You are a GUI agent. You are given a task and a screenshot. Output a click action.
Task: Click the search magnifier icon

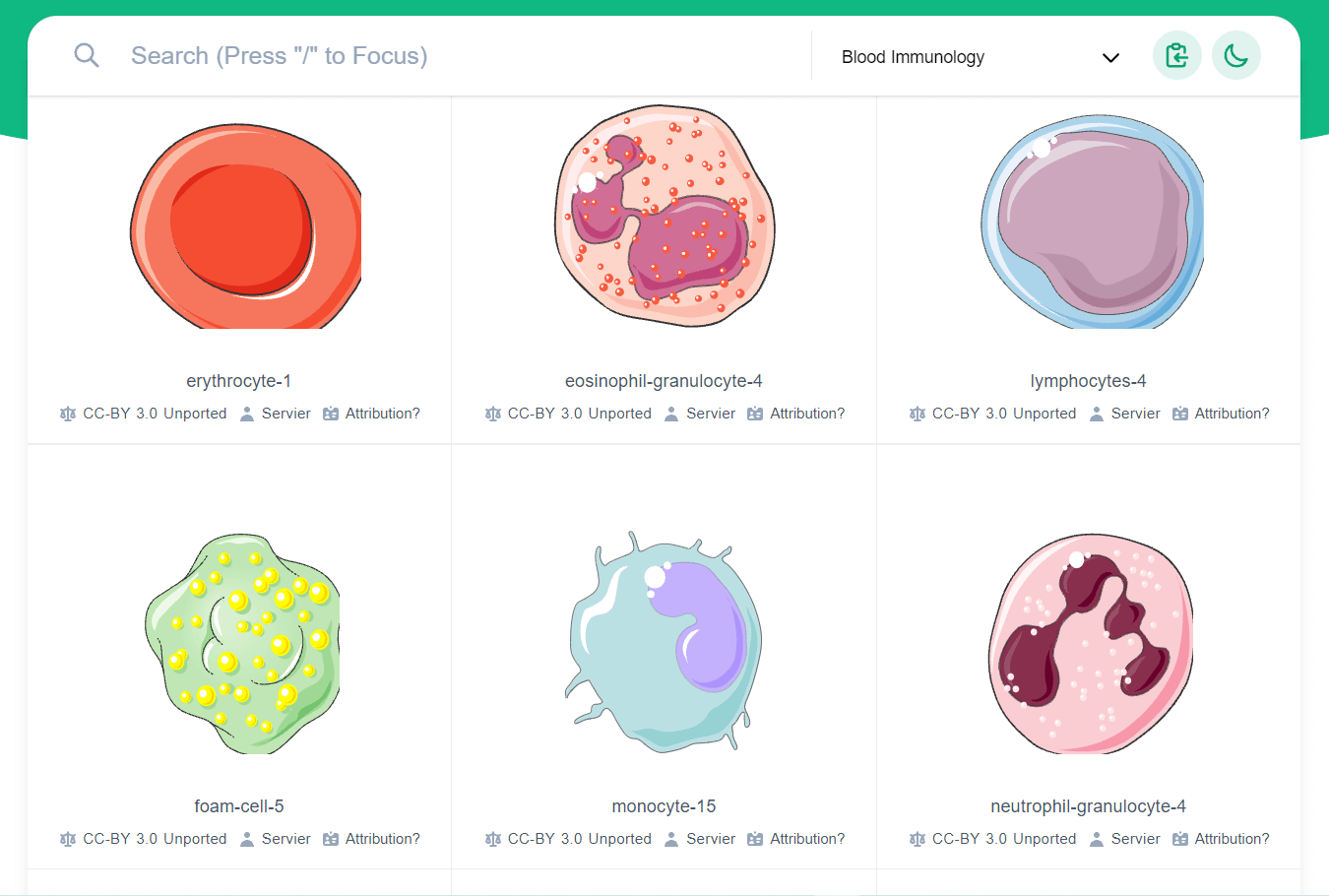point(87,55)
